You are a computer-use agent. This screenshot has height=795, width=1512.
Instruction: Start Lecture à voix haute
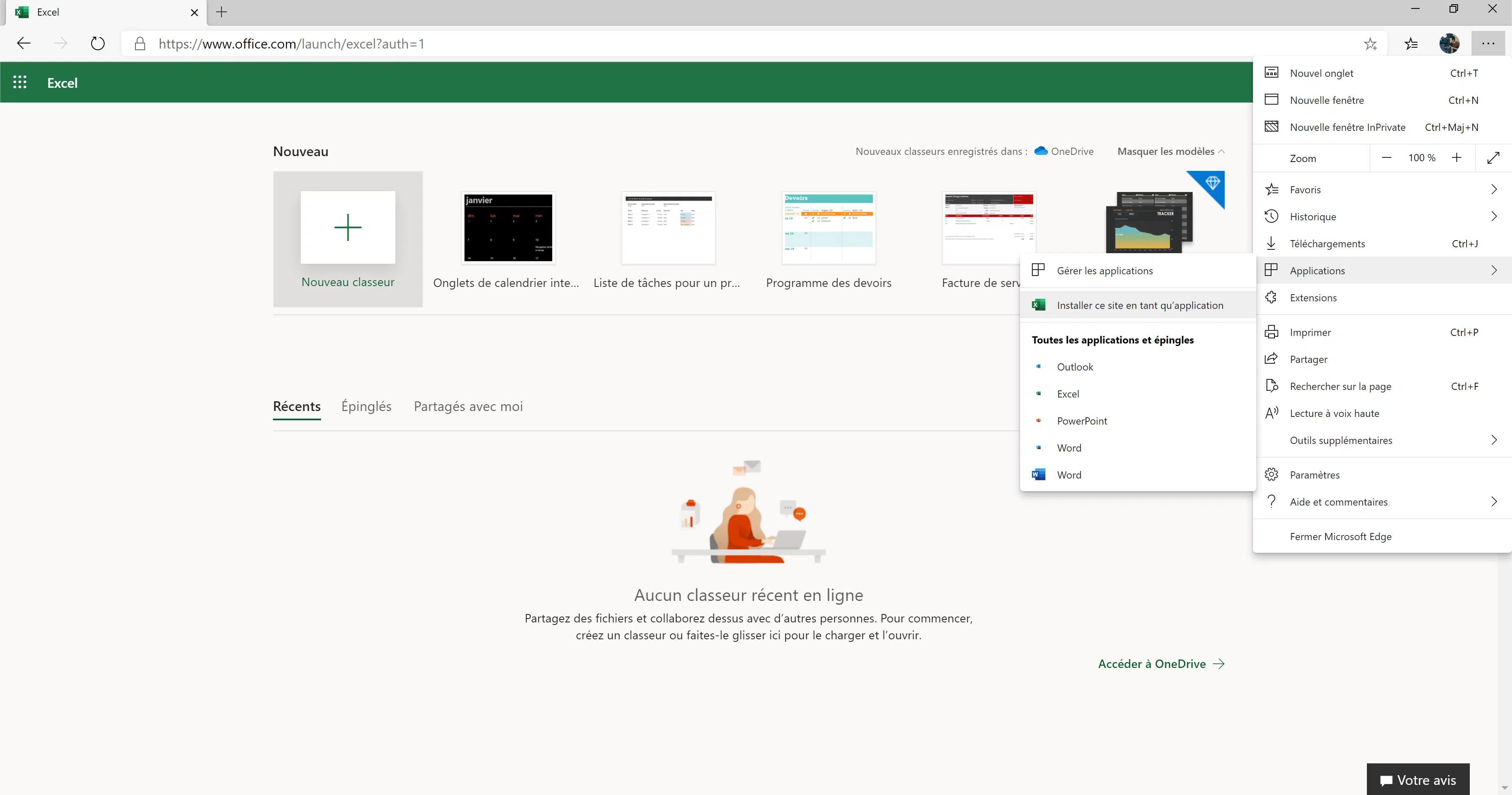tap(1382, 413)
